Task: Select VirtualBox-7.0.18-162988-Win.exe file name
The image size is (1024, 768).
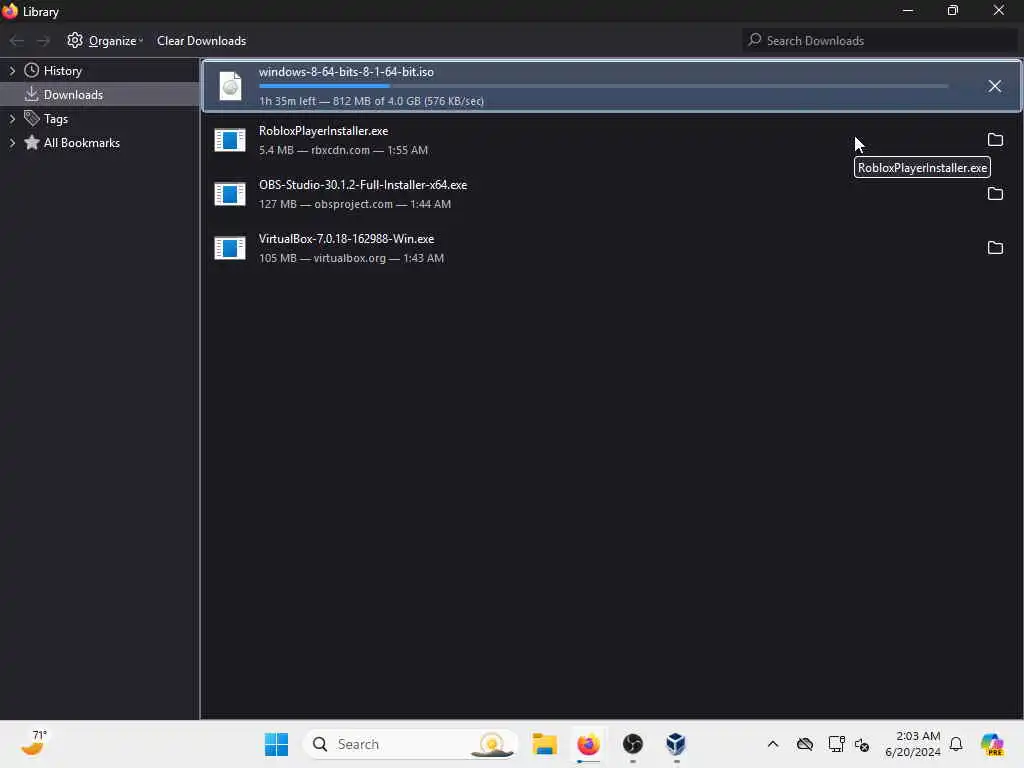Action: (x=346, y=239)
